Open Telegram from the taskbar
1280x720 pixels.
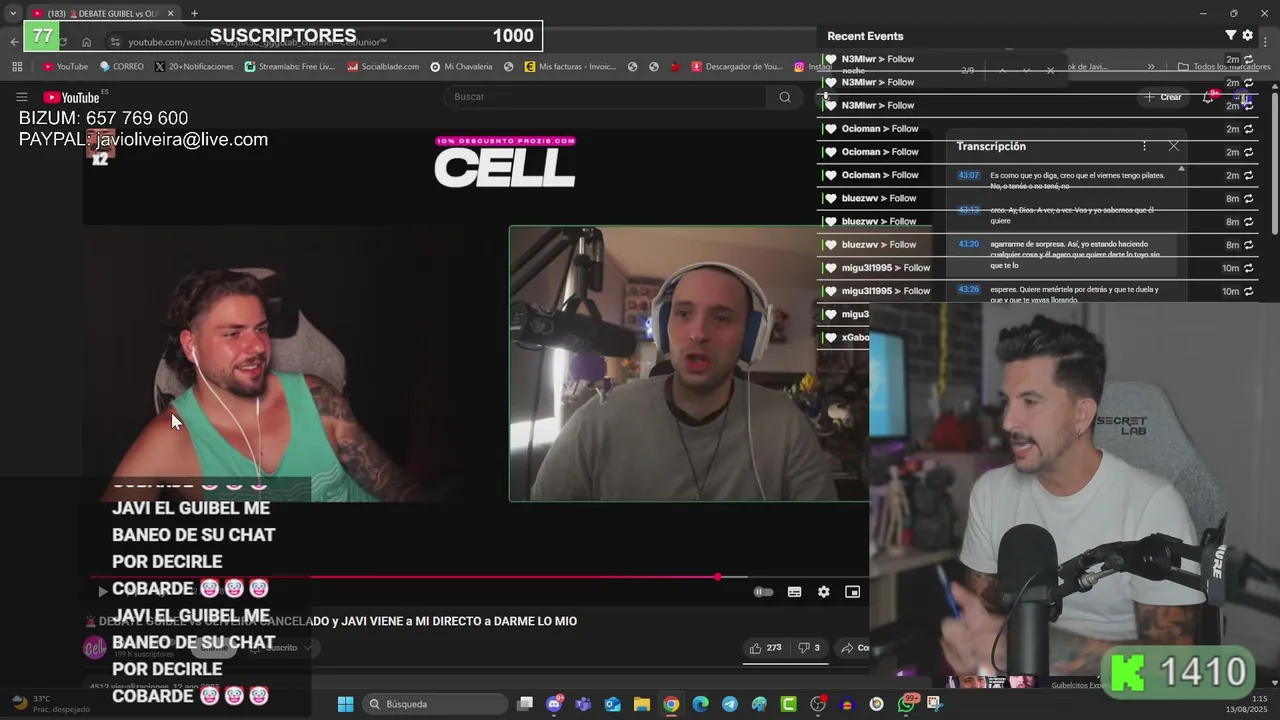(730, 704)
